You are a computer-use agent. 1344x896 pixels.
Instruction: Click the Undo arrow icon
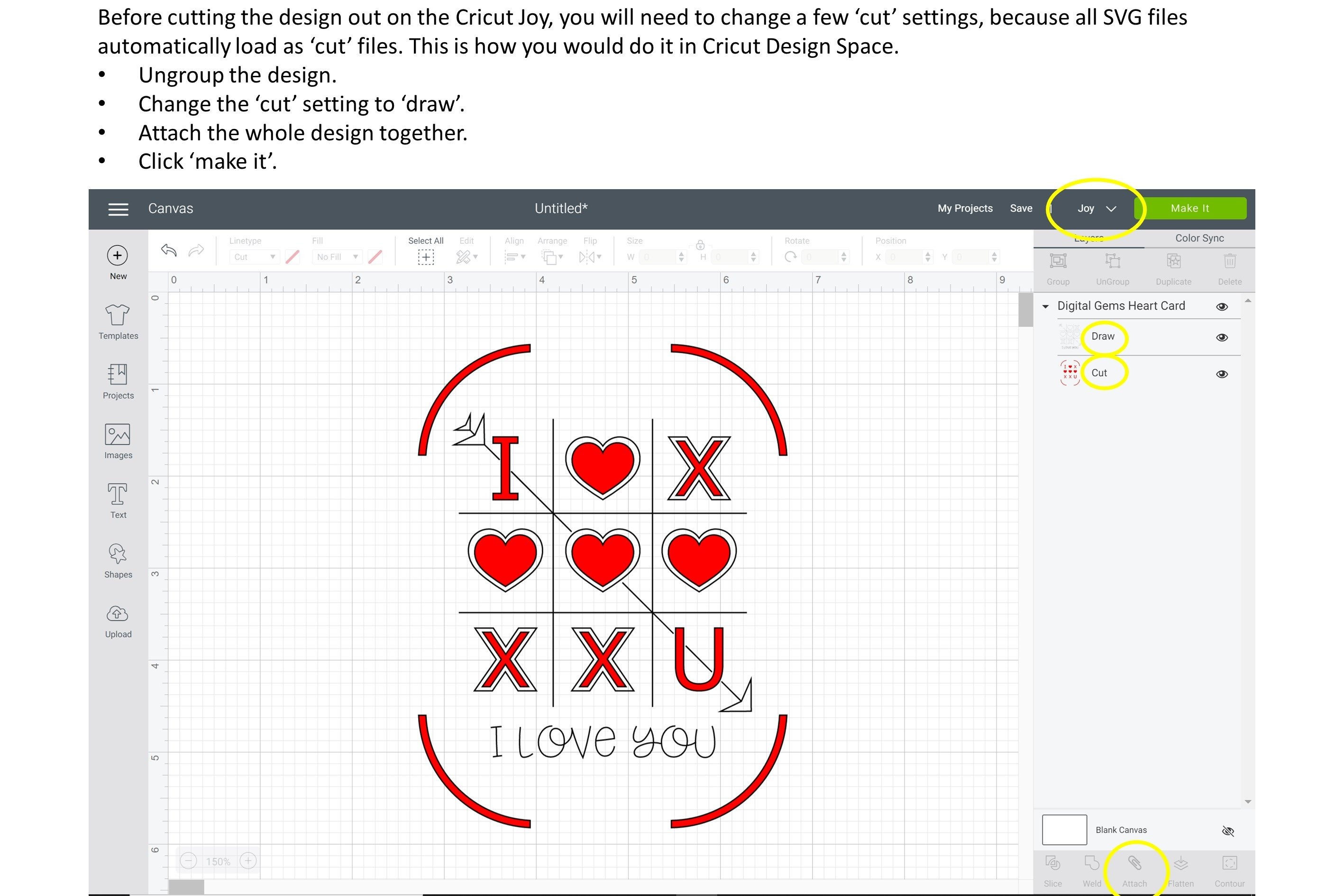[x=168, y=251]
